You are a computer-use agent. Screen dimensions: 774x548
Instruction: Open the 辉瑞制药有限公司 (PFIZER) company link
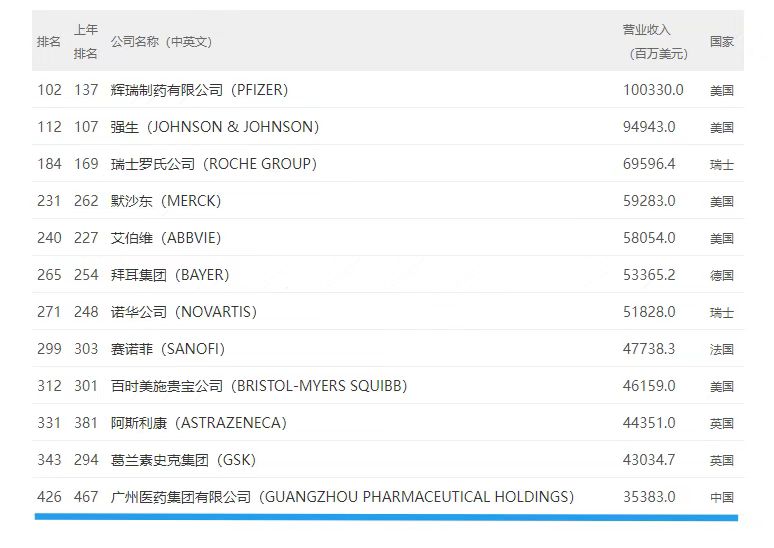pyautogui.click(x=199, y=90)
